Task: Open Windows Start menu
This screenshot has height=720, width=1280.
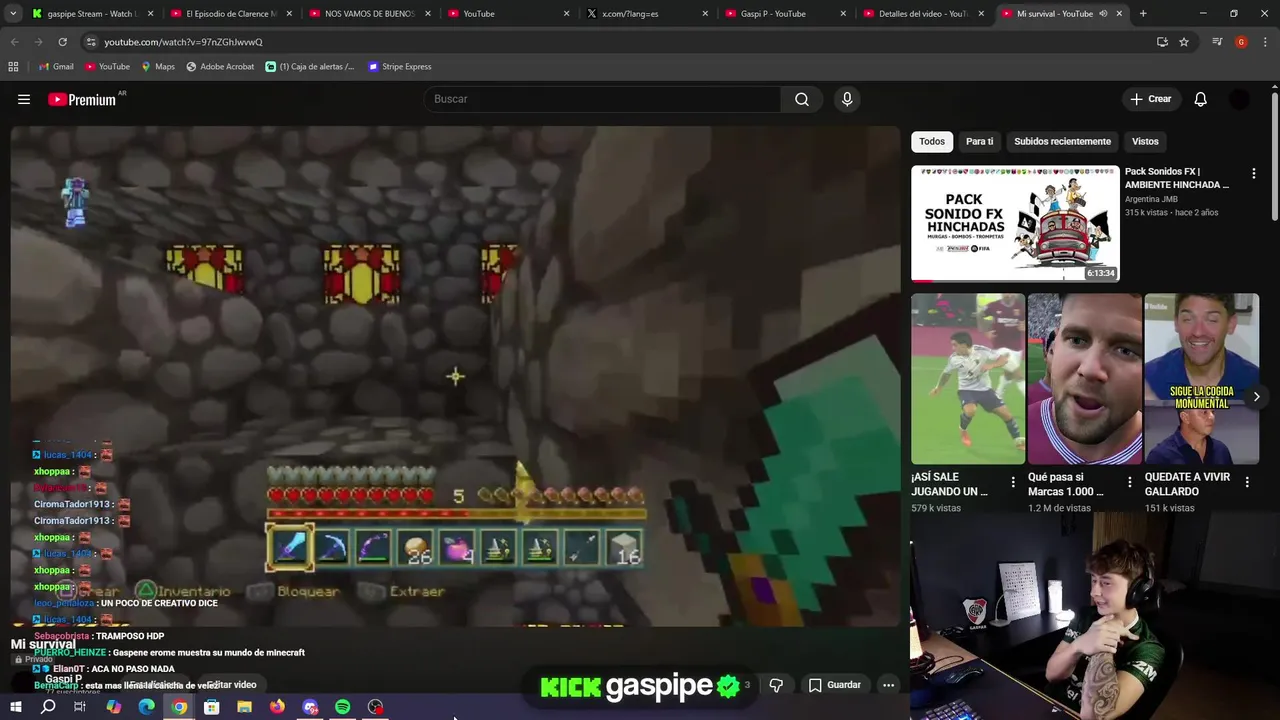Action: click(x=15, y=707)
